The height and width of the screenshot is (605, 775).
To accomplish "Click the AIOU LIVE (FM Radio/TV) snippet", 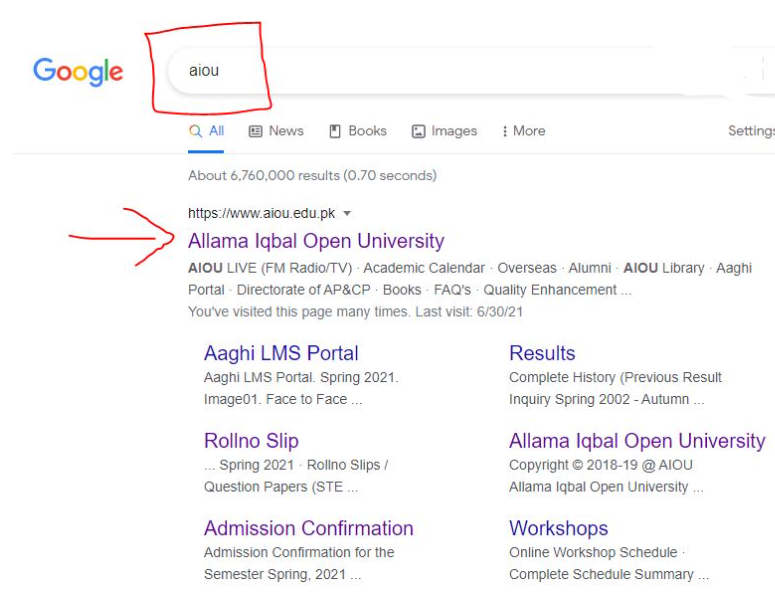I will (x=270, y=268).
